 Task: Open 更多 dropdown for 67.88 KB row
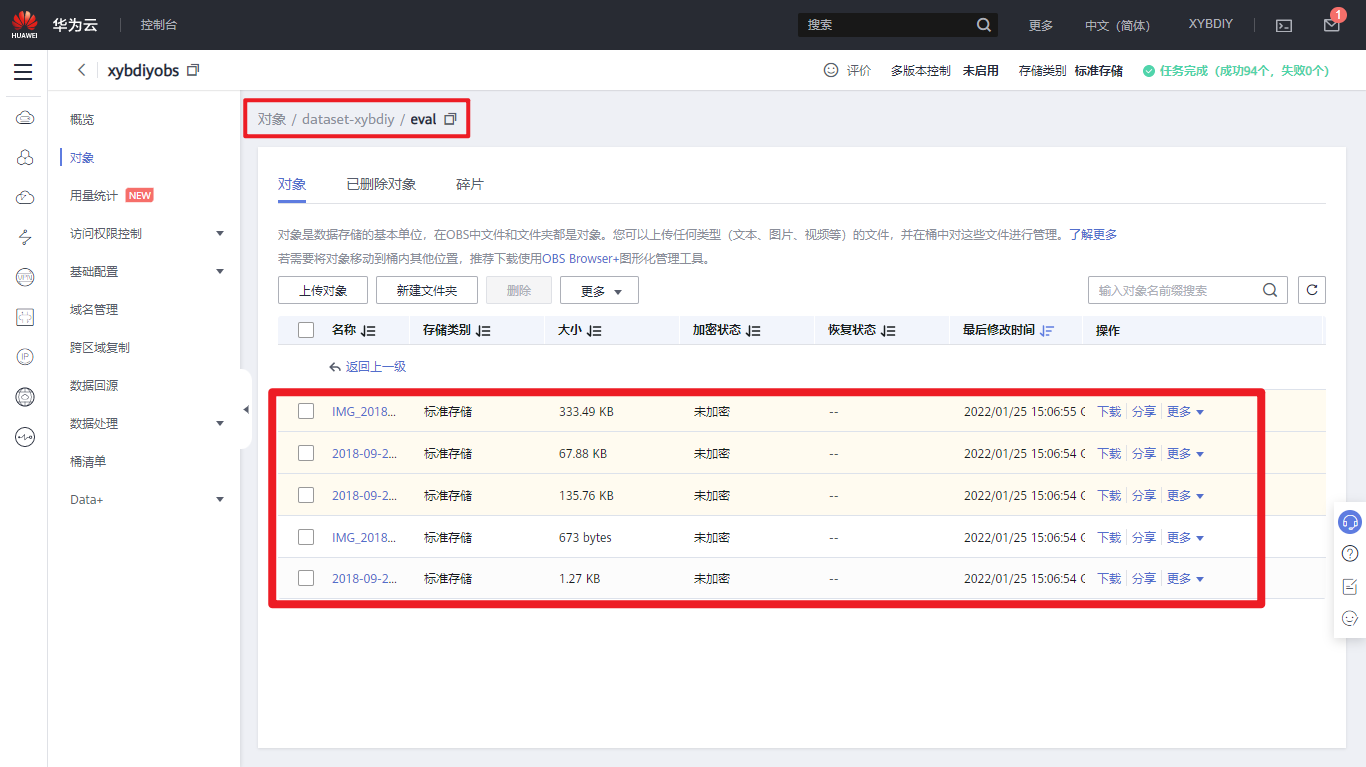coord(1185,453)
